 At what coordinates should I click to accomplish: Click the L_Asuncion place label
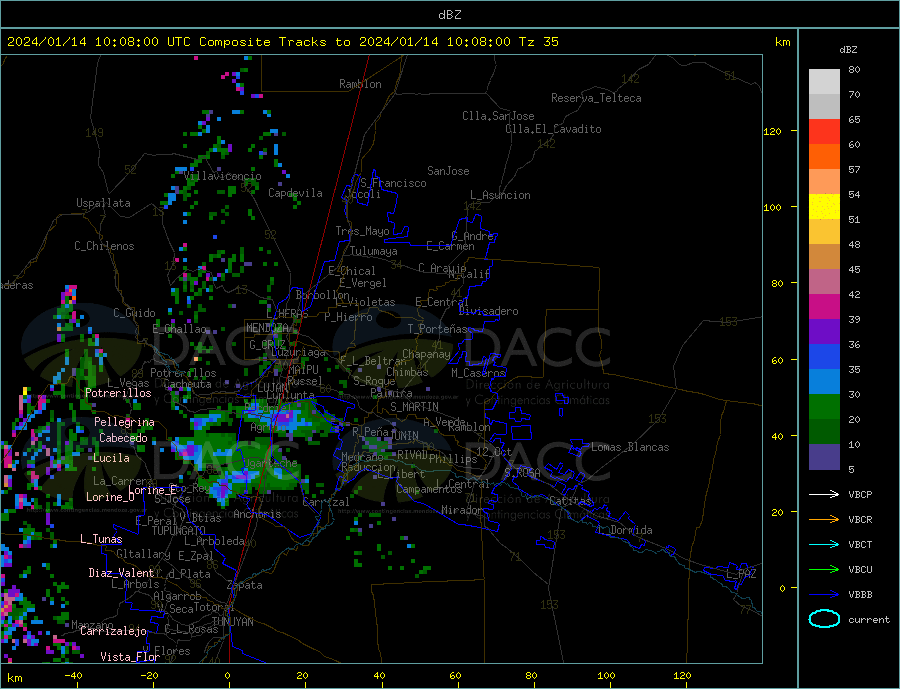(x=500, y=195)
